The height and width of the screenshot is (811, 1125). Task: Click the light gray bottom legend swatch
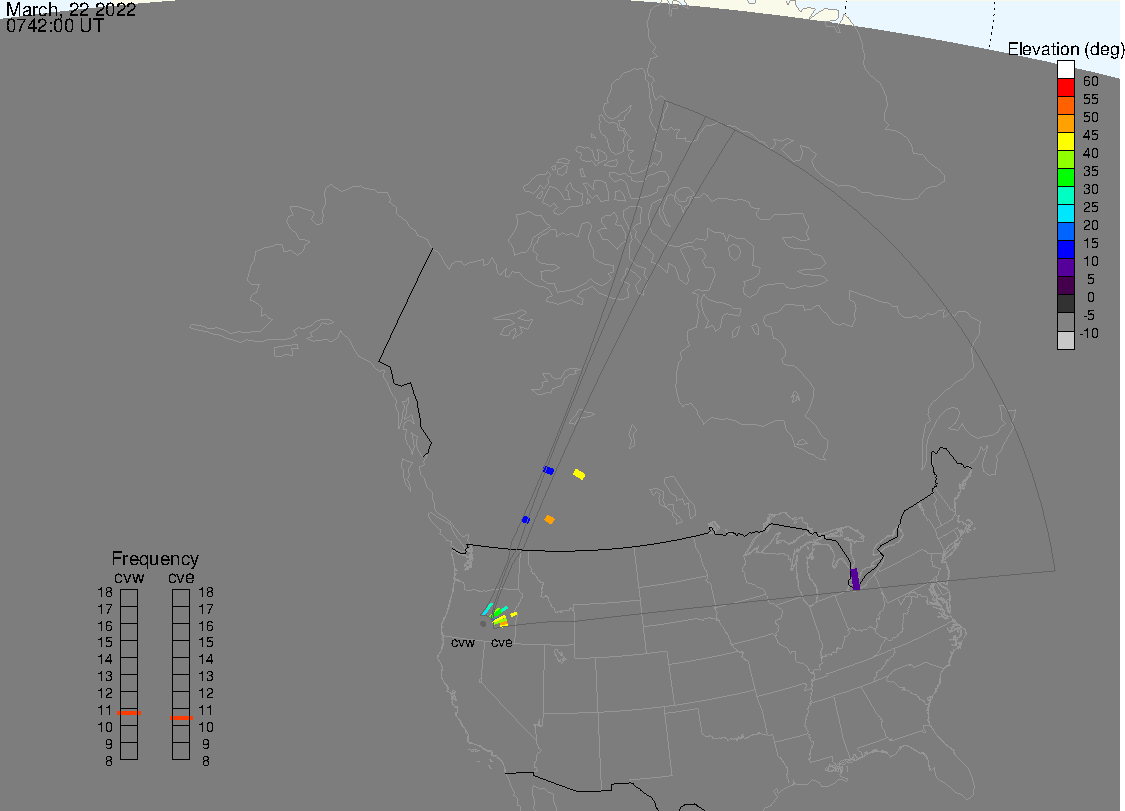pos(1066,340)
